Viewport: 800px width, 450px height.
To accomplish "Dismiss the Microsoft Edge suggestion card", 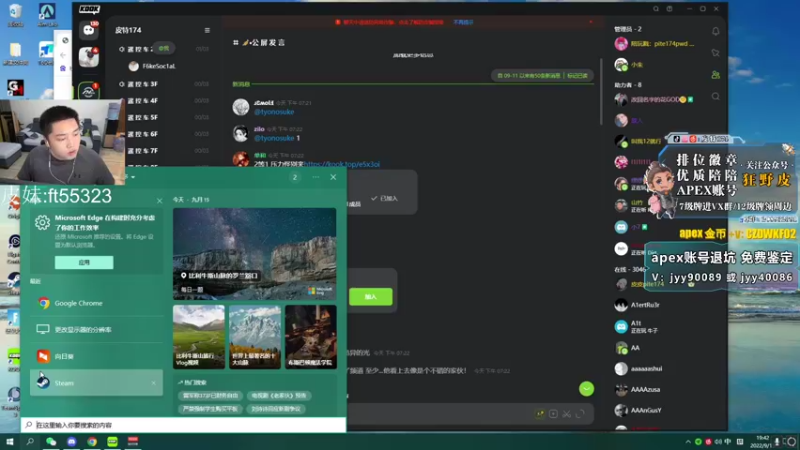I will point(160,201).
